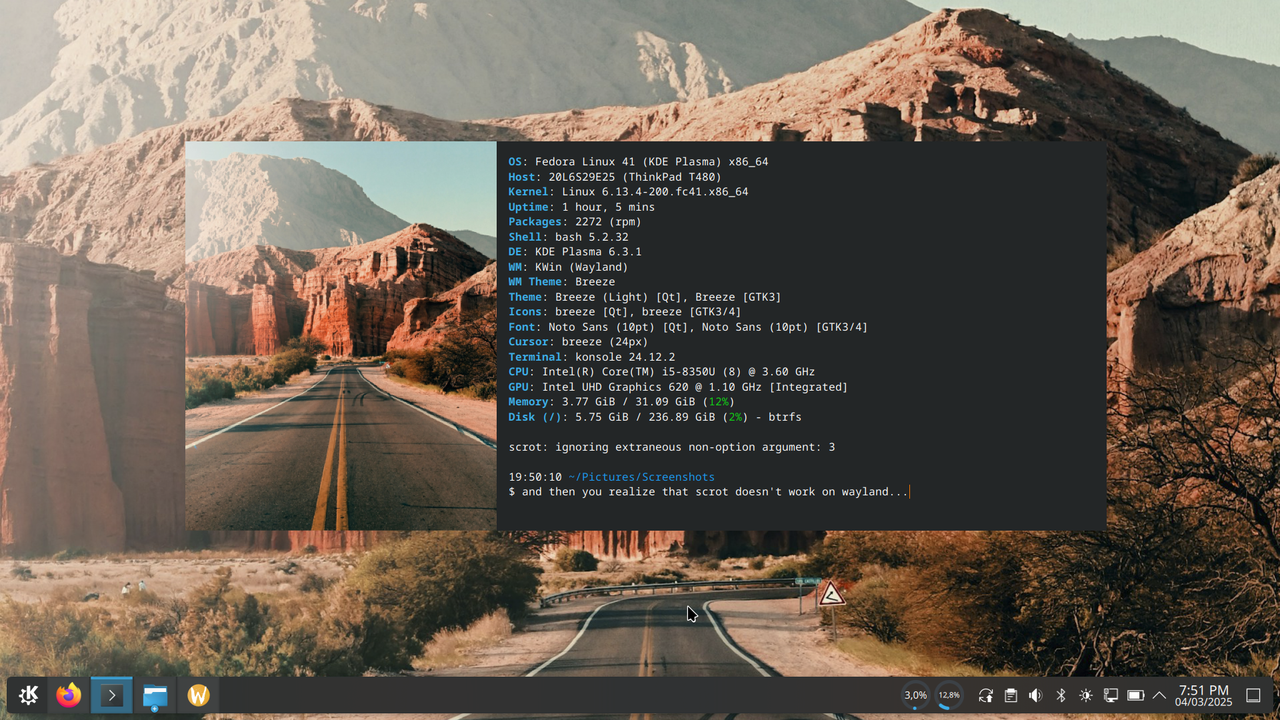Click the "Memory: 3.77 GiB / 31.09 GiB" line

(621, 402)
